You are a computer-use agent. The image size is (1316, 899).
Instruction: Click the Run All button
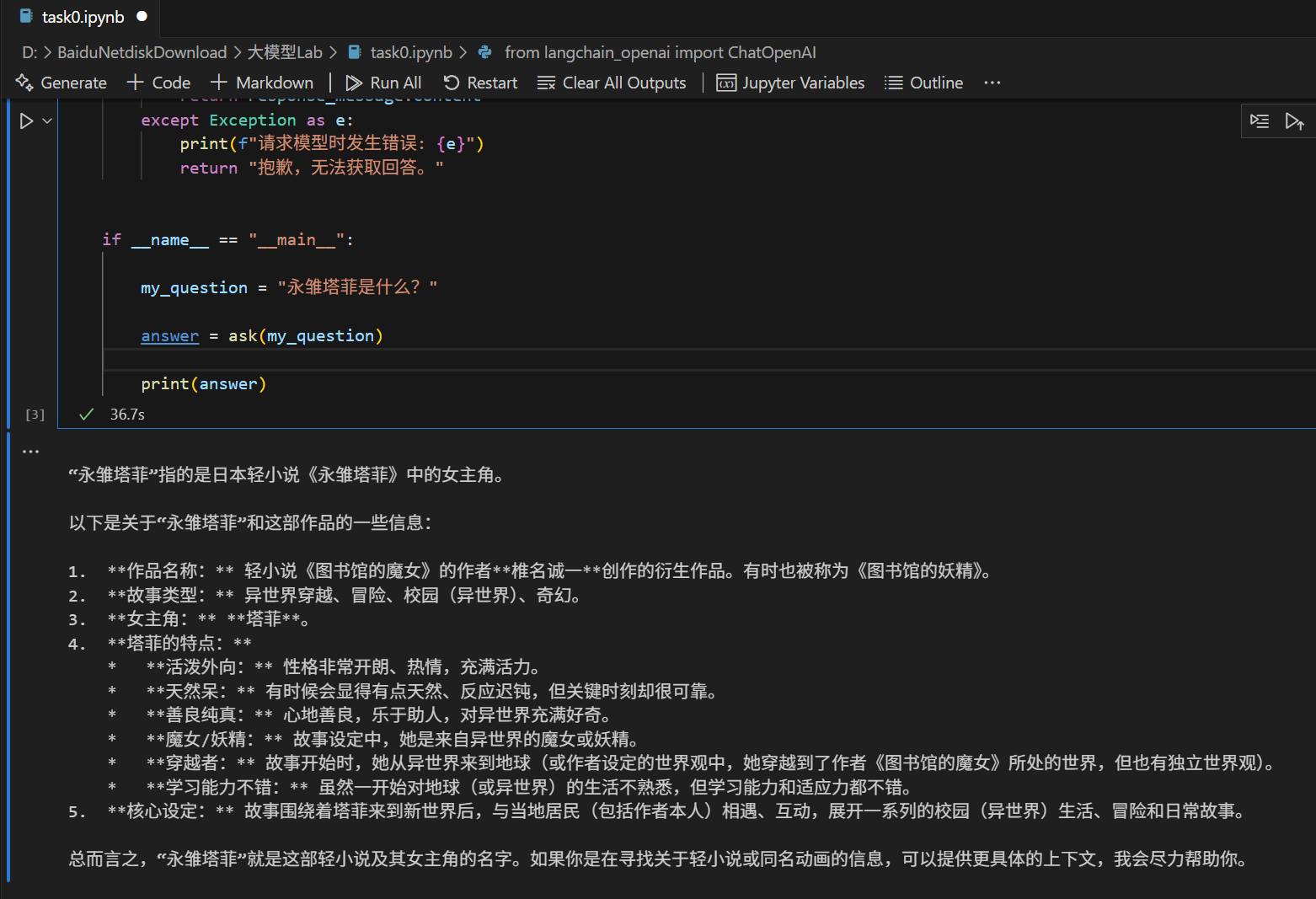tap(383, 82)
